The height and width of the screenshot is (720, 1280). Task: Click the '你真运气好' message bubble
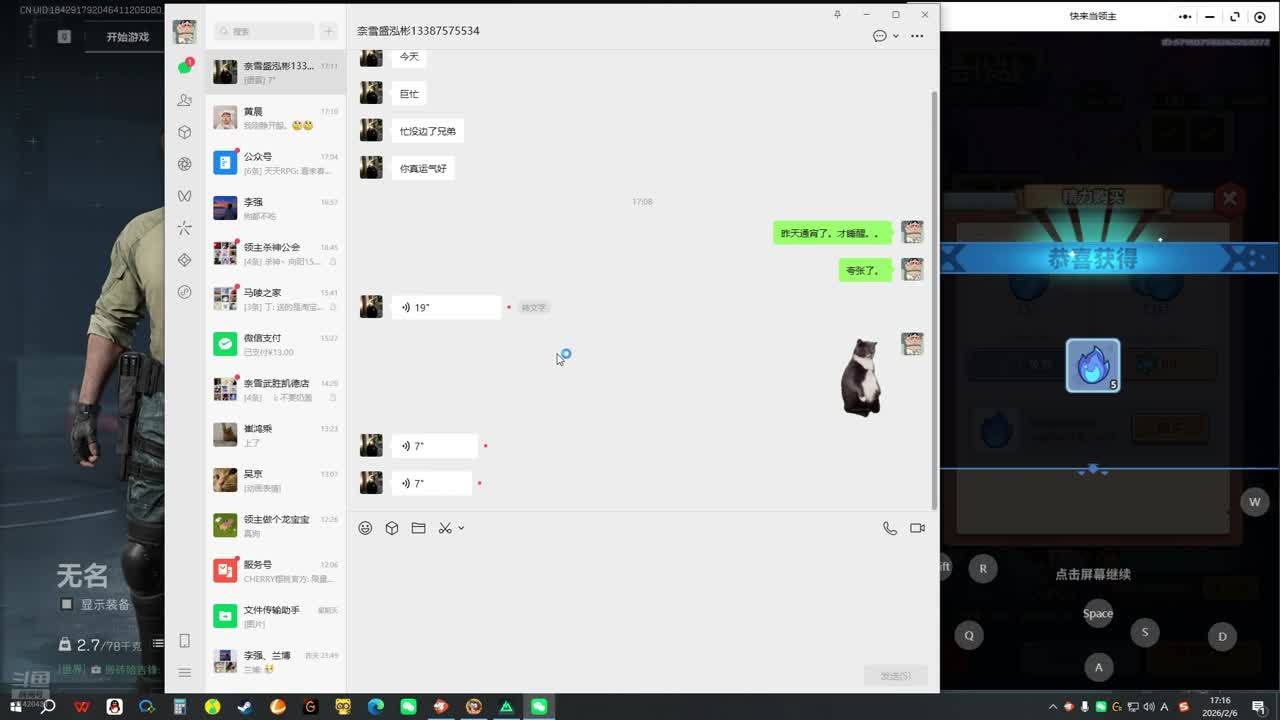423,169
